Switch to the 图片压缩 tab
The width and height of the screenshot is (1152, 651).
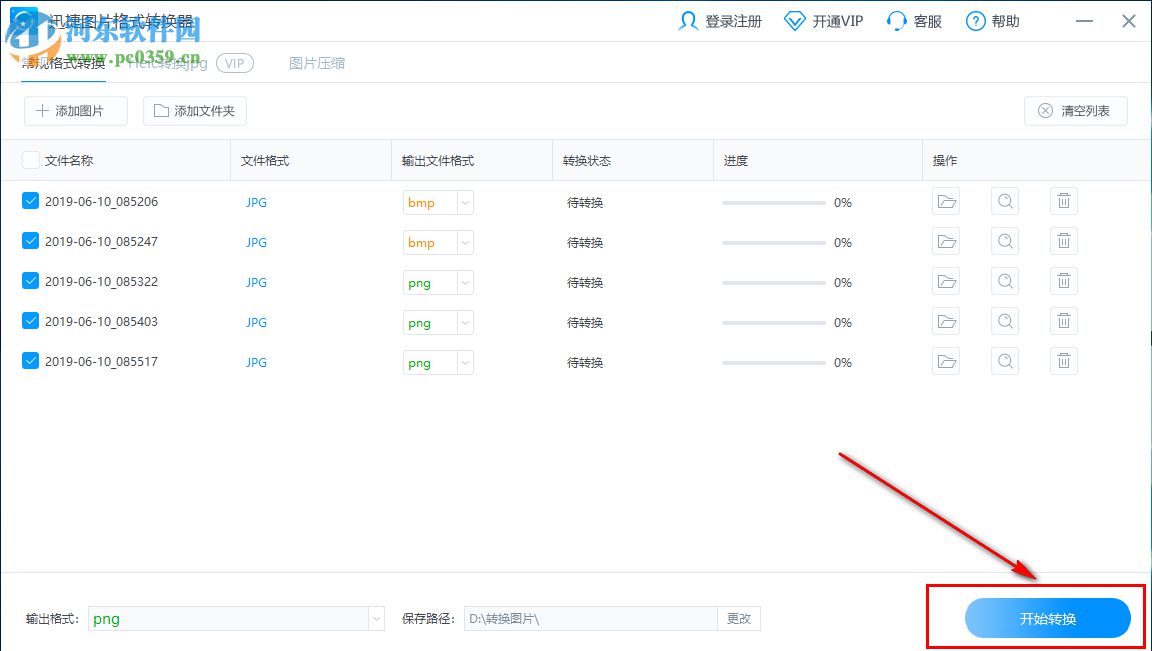coord(318,63)
